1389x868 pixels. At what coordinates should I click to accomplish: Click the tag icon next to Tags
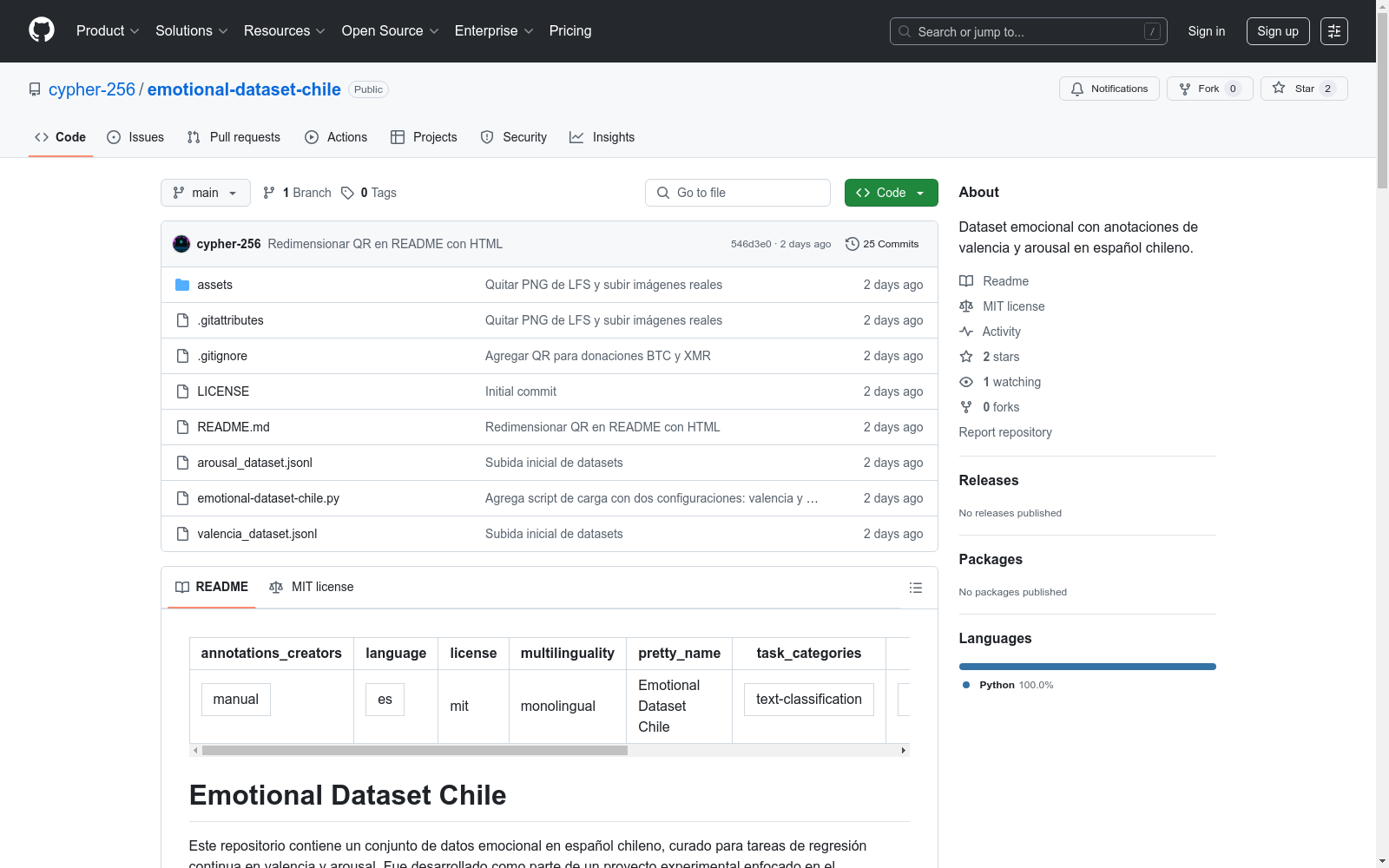coord(347,193)
